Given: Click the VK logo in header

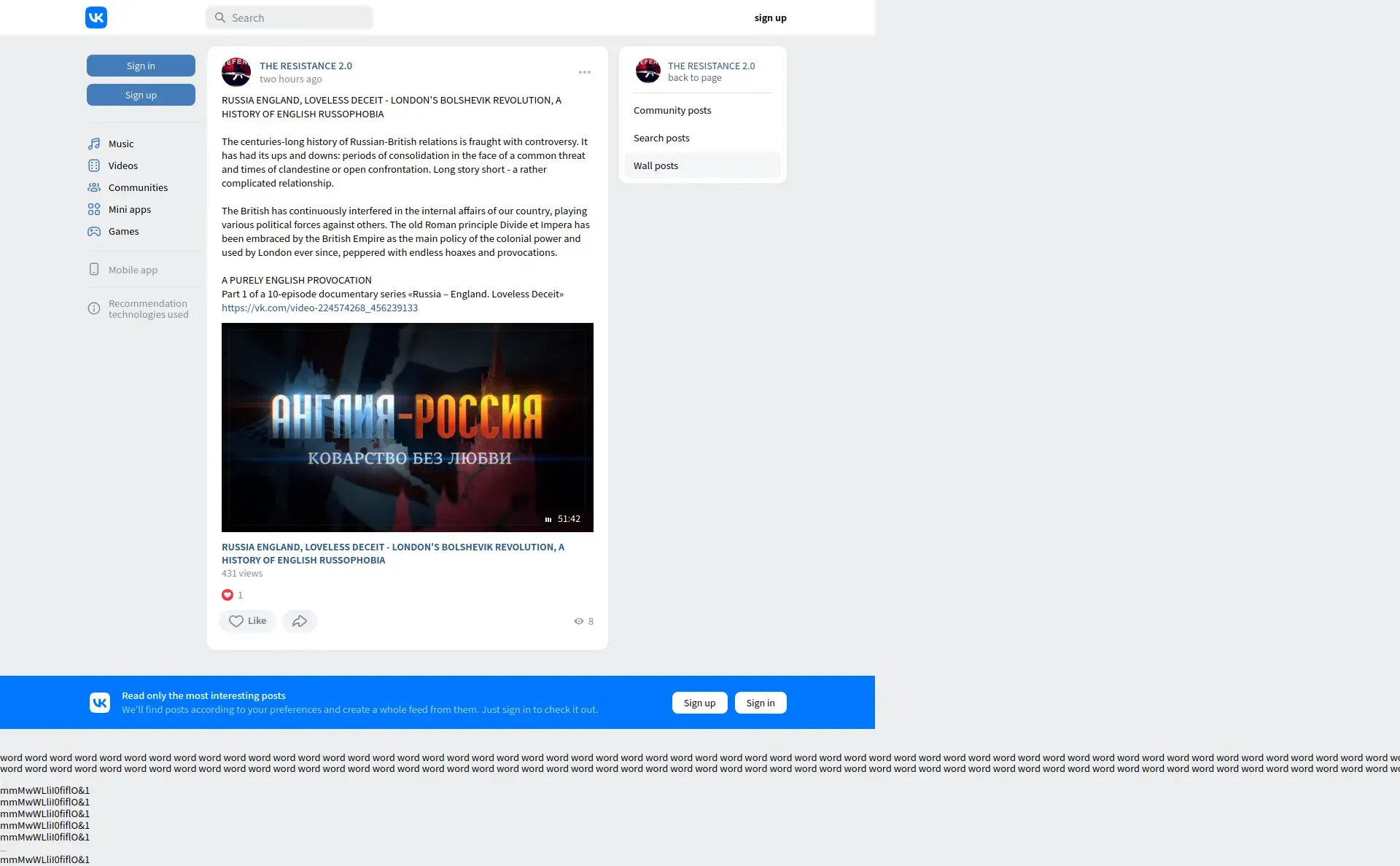Looking at the screenshot, I should 96,17.
